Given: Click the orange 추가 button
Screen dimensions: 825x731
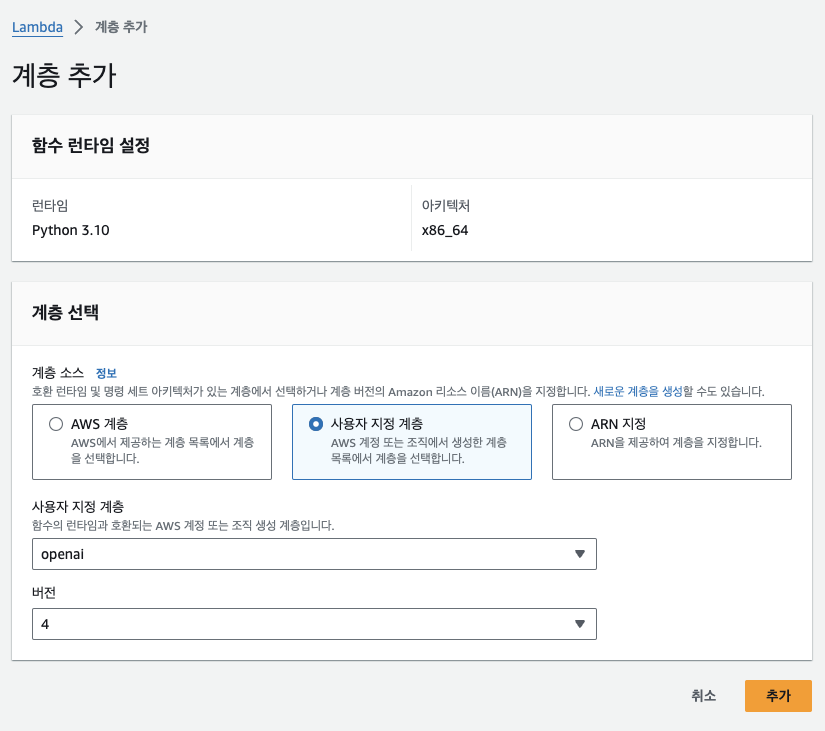Looking at the screenshot, I should 778,696.
